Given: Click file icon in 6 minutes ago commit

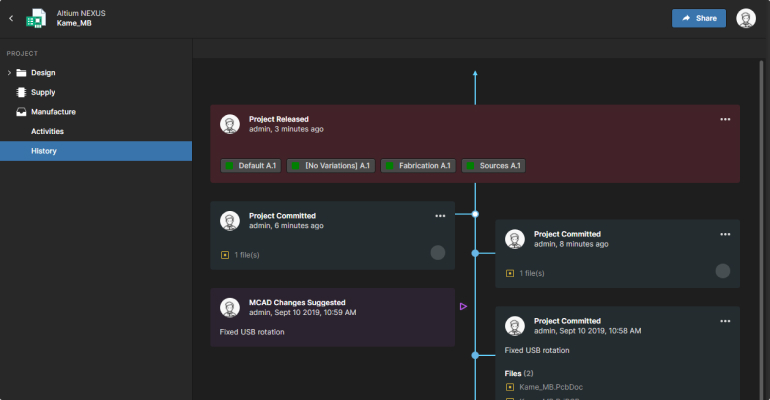Looking at the screenshot, I should point(225,255).
